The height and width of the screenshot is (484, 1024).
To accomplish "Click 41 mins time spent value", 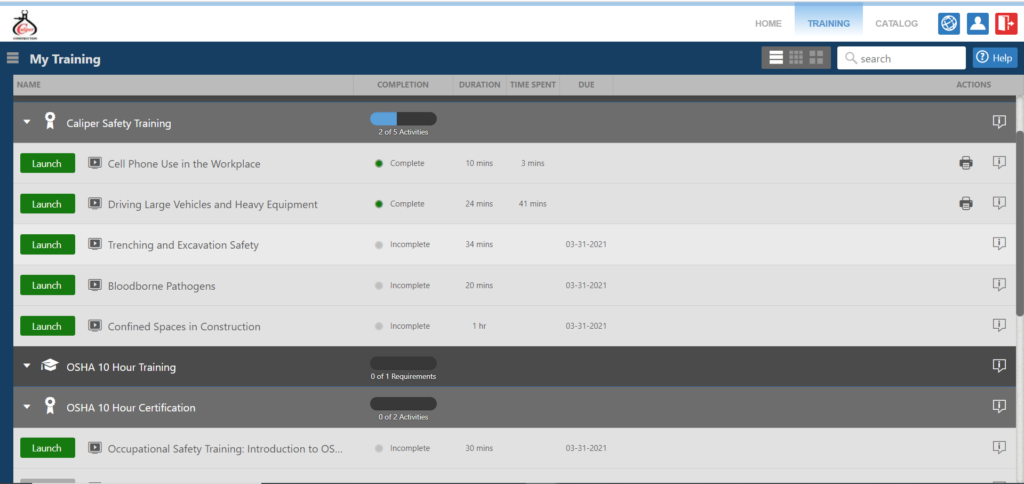I will click(533, 204).
